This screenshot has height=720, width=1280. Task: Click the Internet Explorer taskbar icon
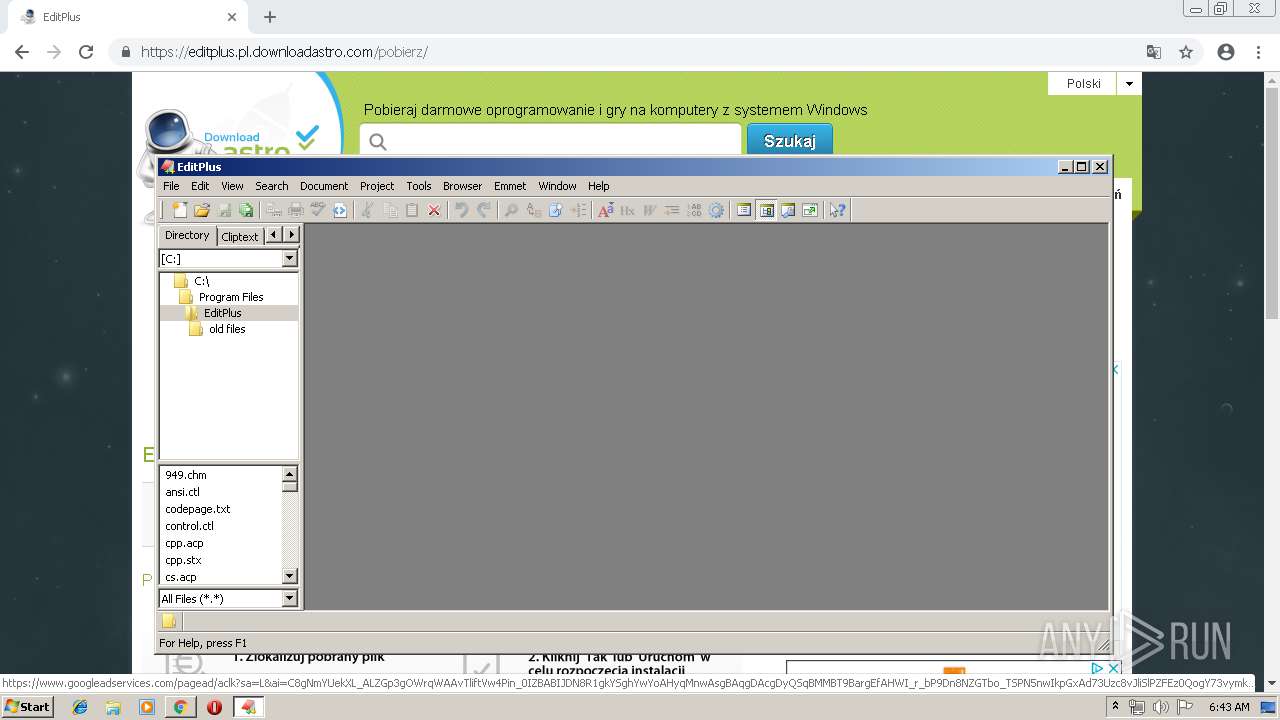pos(80,707)
